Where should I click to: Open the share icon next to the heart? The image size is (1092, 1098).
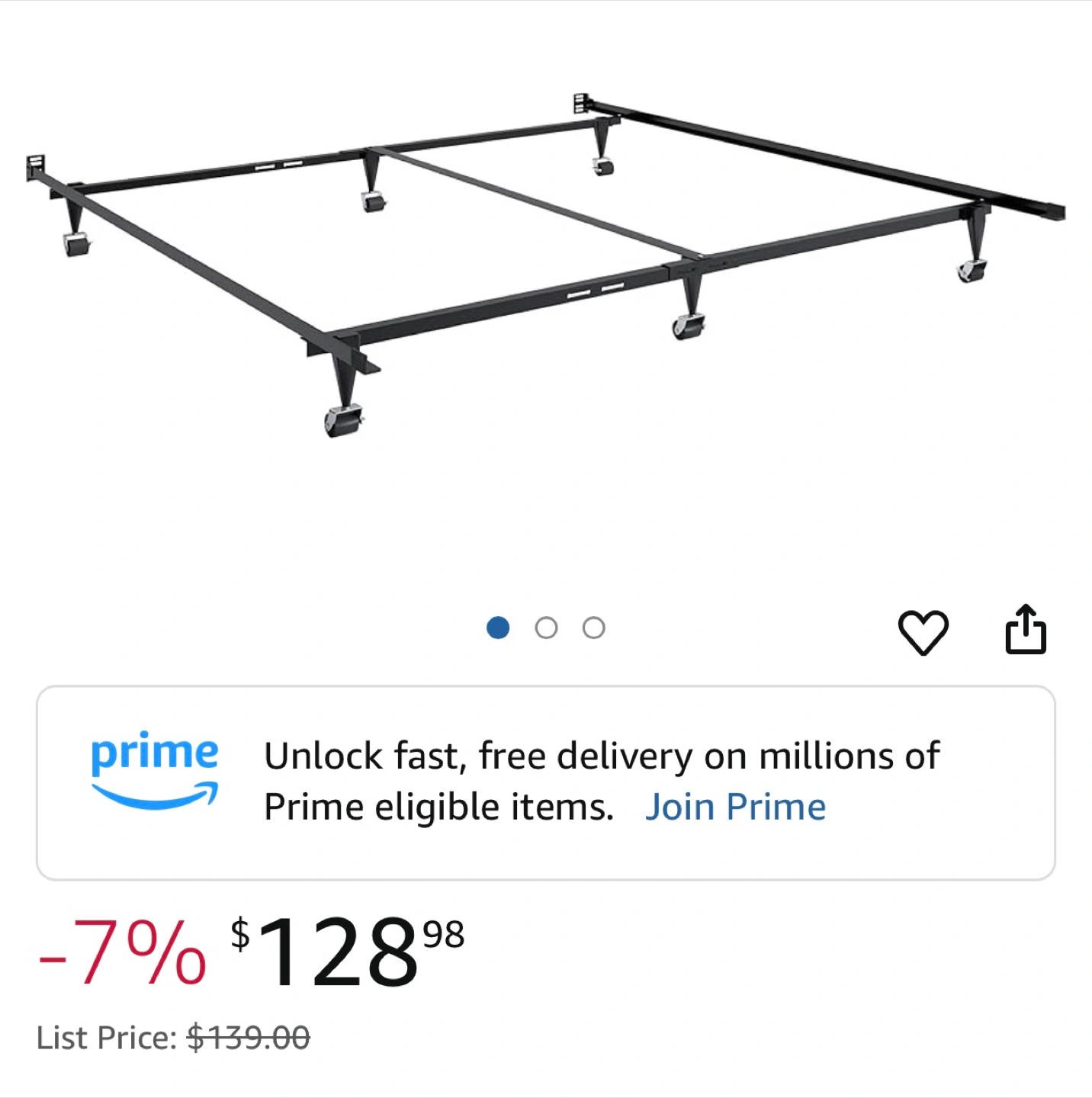pyautogui.click(x=1026, y=629)
